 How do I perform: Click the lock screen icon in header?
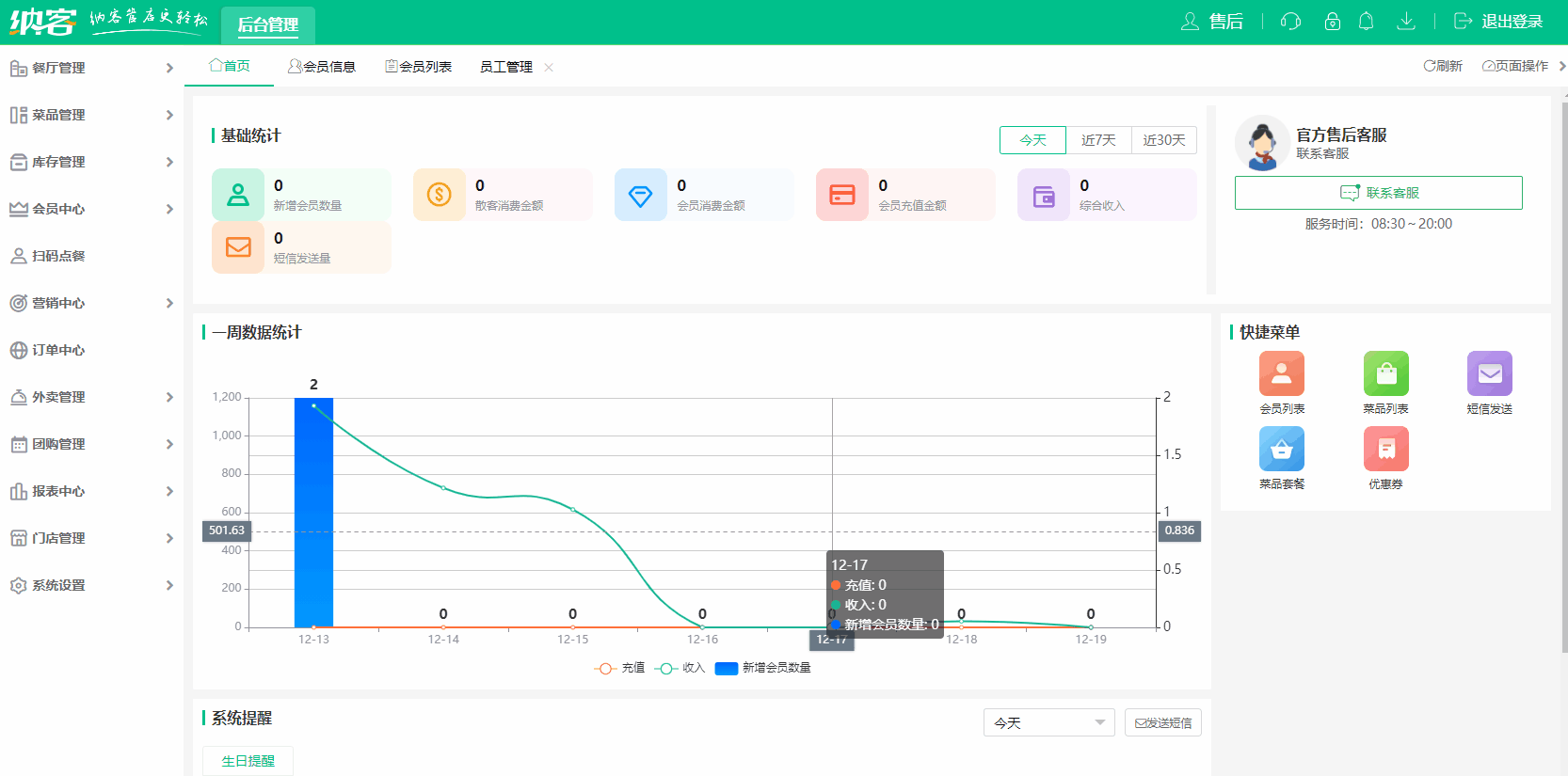point(1332,22)
